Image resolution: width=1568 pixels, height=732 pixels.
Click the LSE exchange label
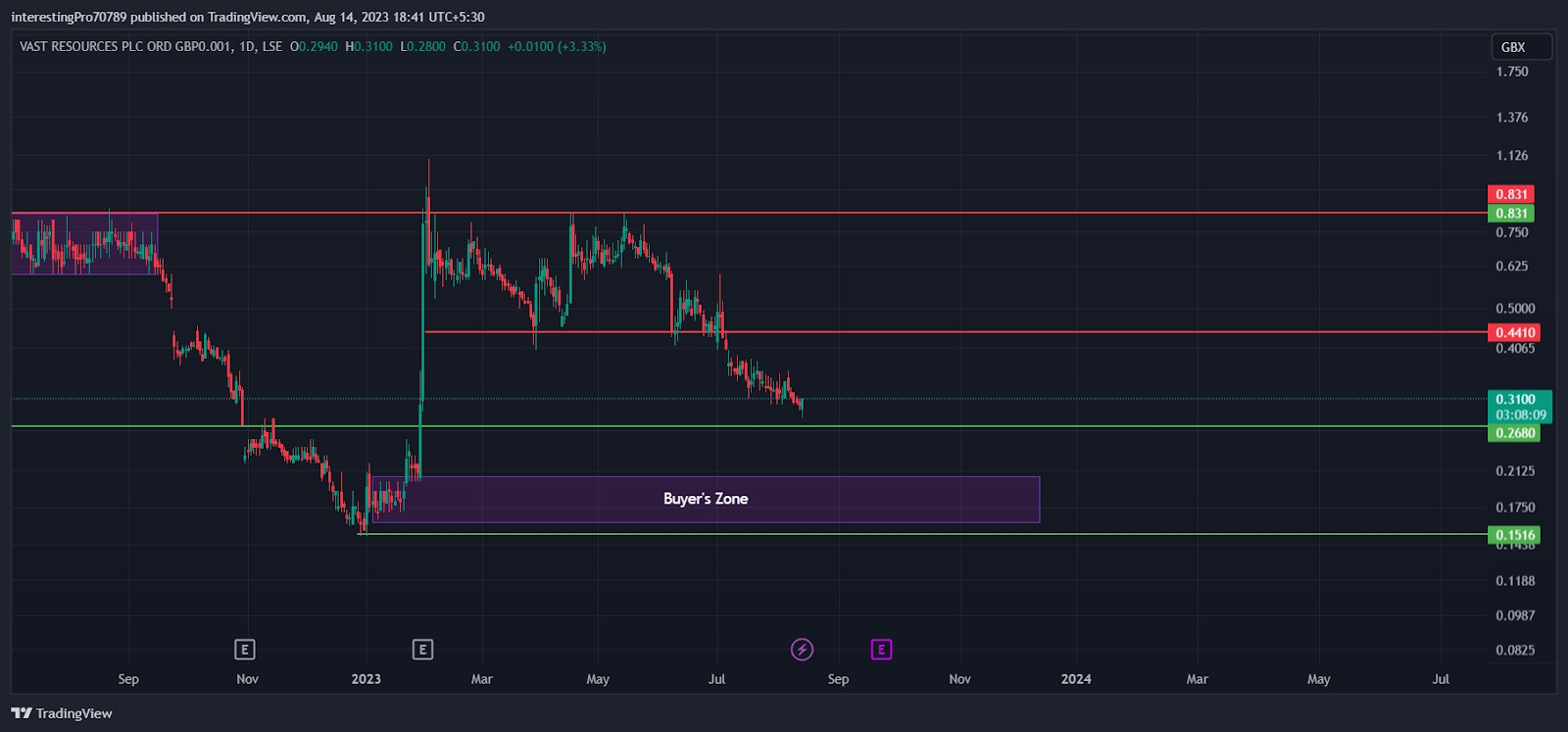pyautogui.click(x=271, y=46)
